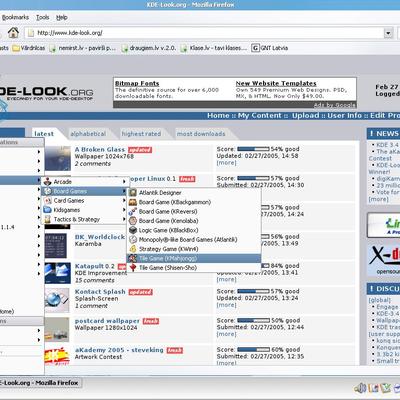The height and width of the screenshot is (400, 400).
Task: Click the Board Games menu icon
Action: [48, 191]
